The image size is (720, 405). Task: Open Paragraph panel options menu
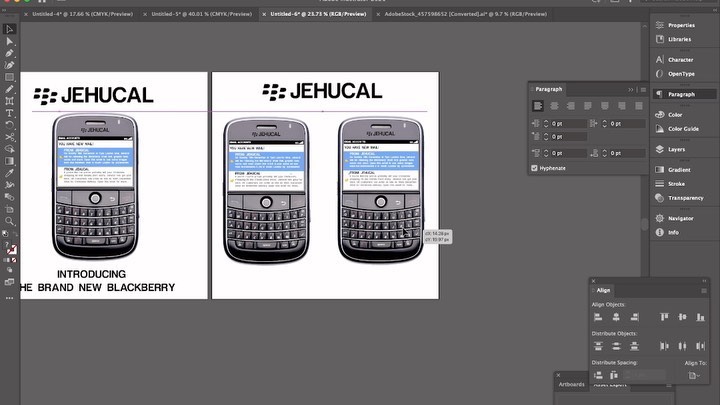[x=641, y=89]
